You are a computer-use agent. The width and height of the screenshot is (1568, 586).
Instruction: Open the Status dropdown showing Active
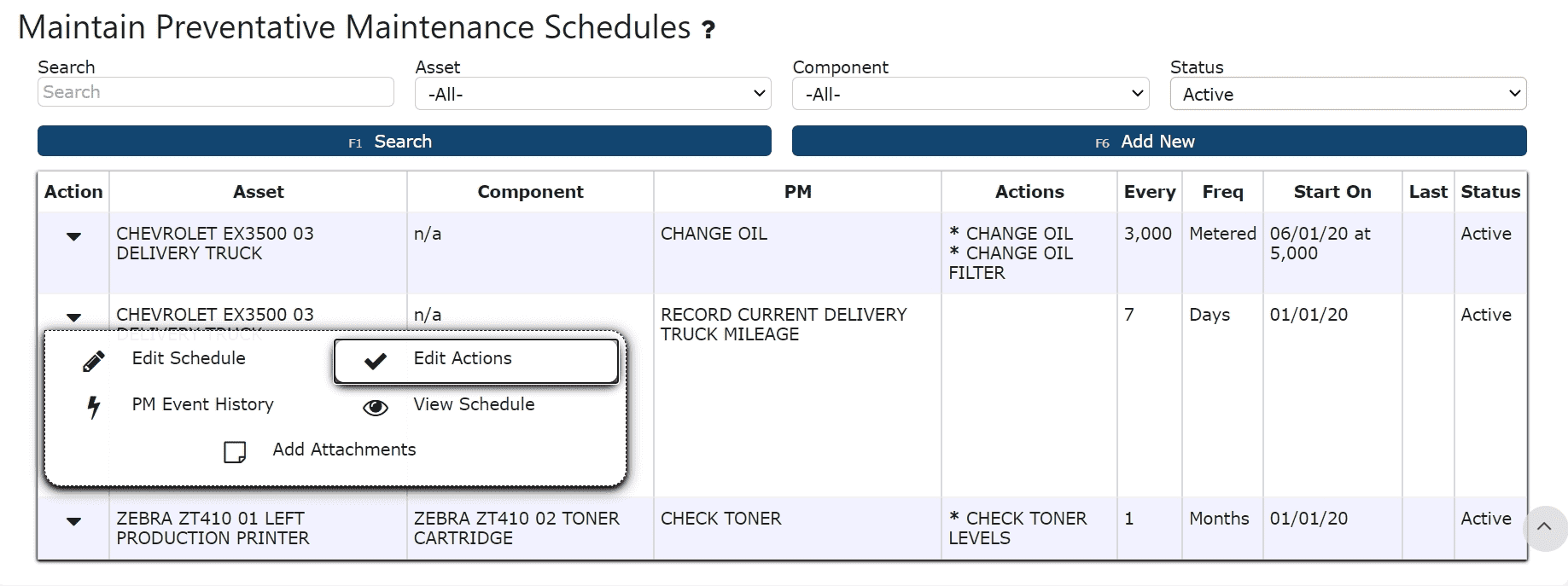tap(1347, 94)
